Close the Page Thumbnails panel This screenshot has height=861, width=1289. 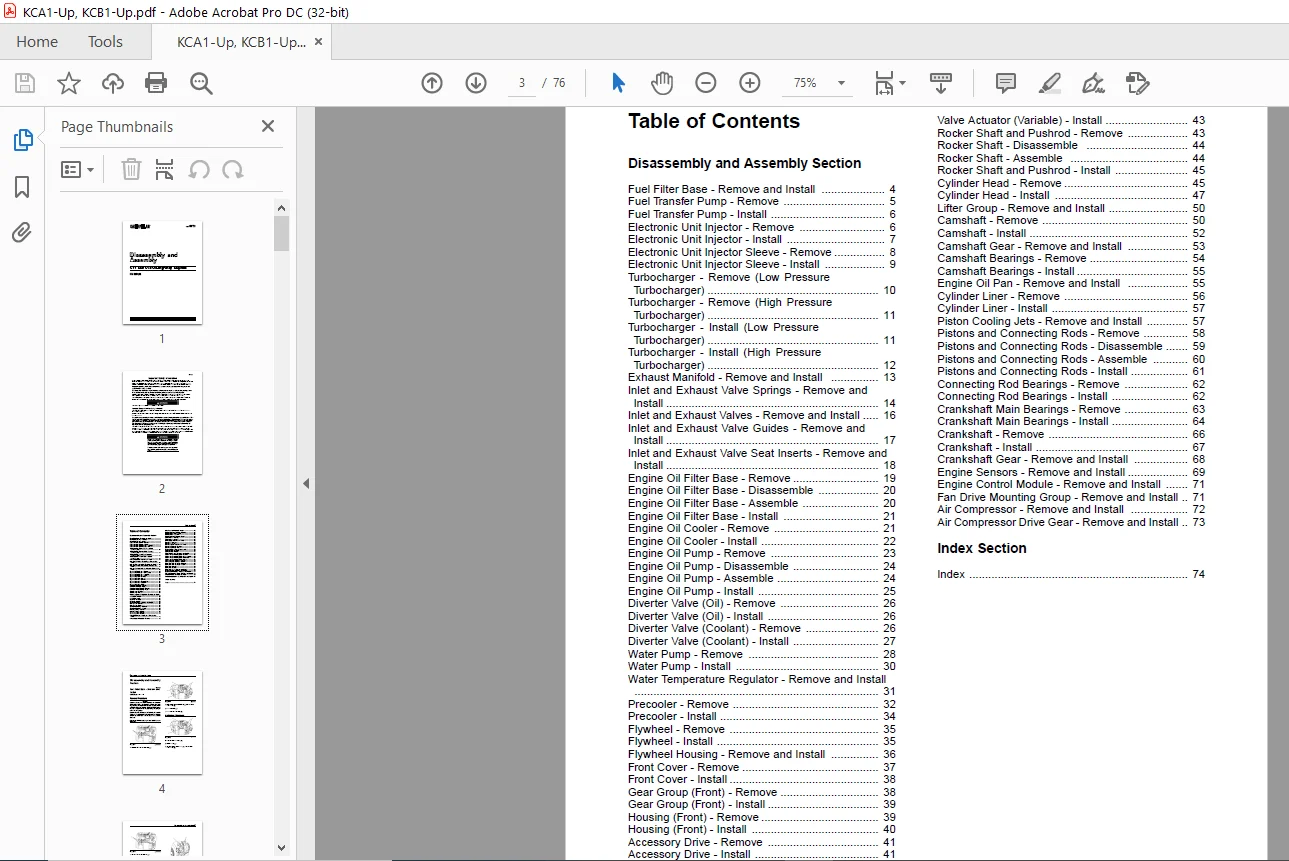[268, 126]
